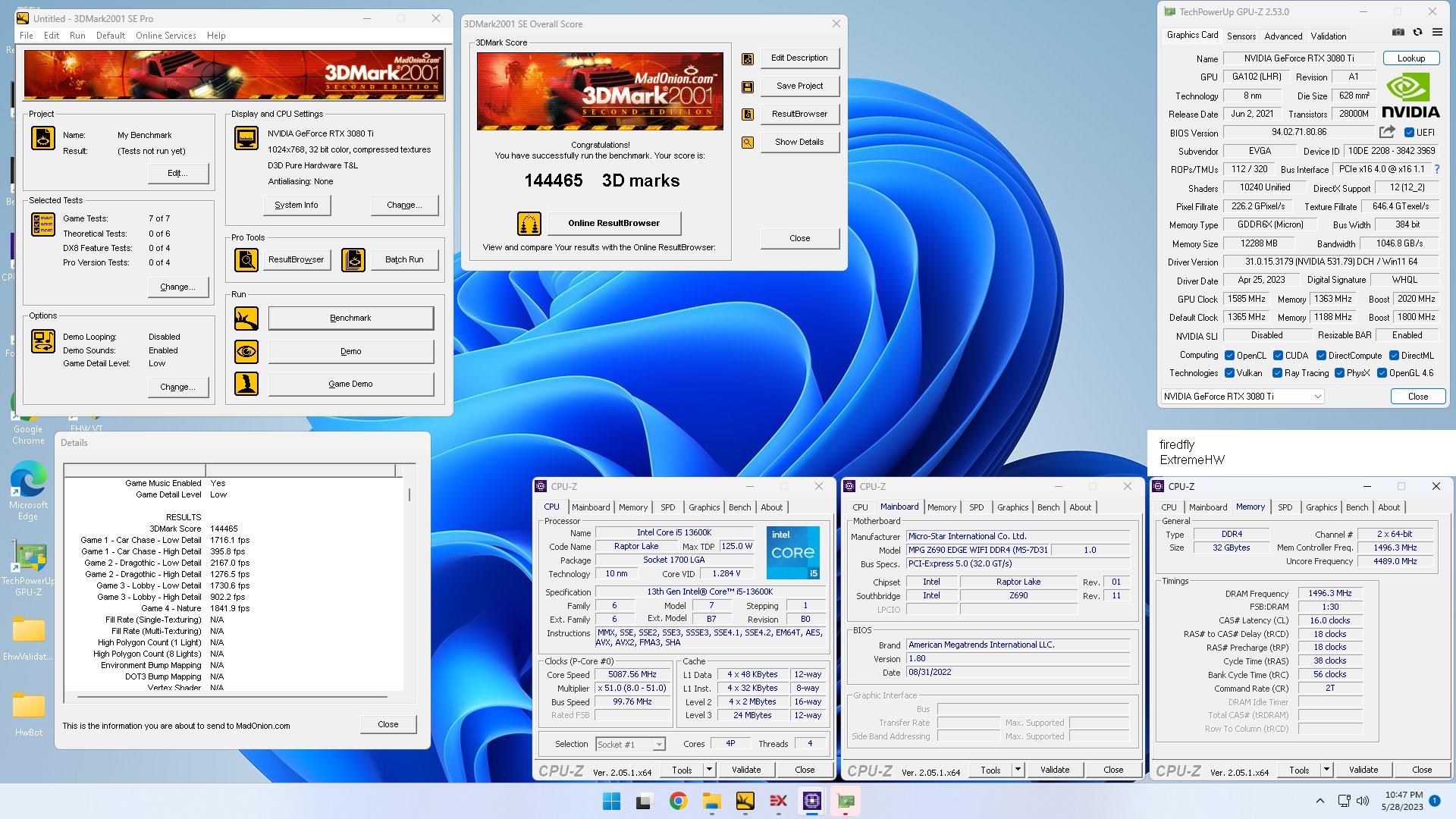The height and width of the screenshot is (819, 1456).
Task: Click the 3DMark2001 banner in score window
Action: (x=600, y=91)
